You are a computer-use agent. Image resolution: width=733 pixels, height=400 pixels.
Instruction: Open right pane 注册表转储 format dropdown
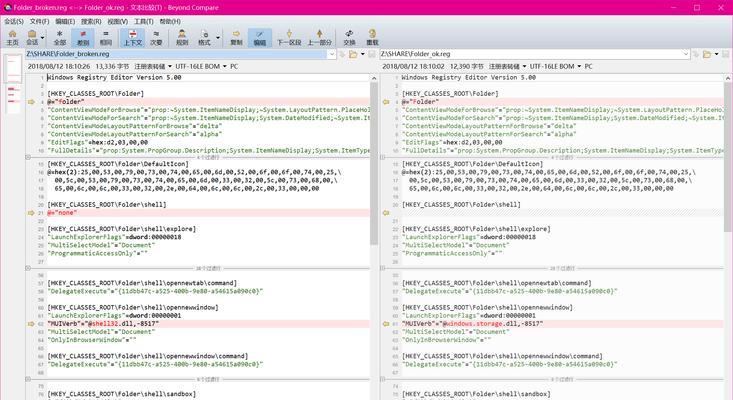pyautogui.click(x=507, y=66)
